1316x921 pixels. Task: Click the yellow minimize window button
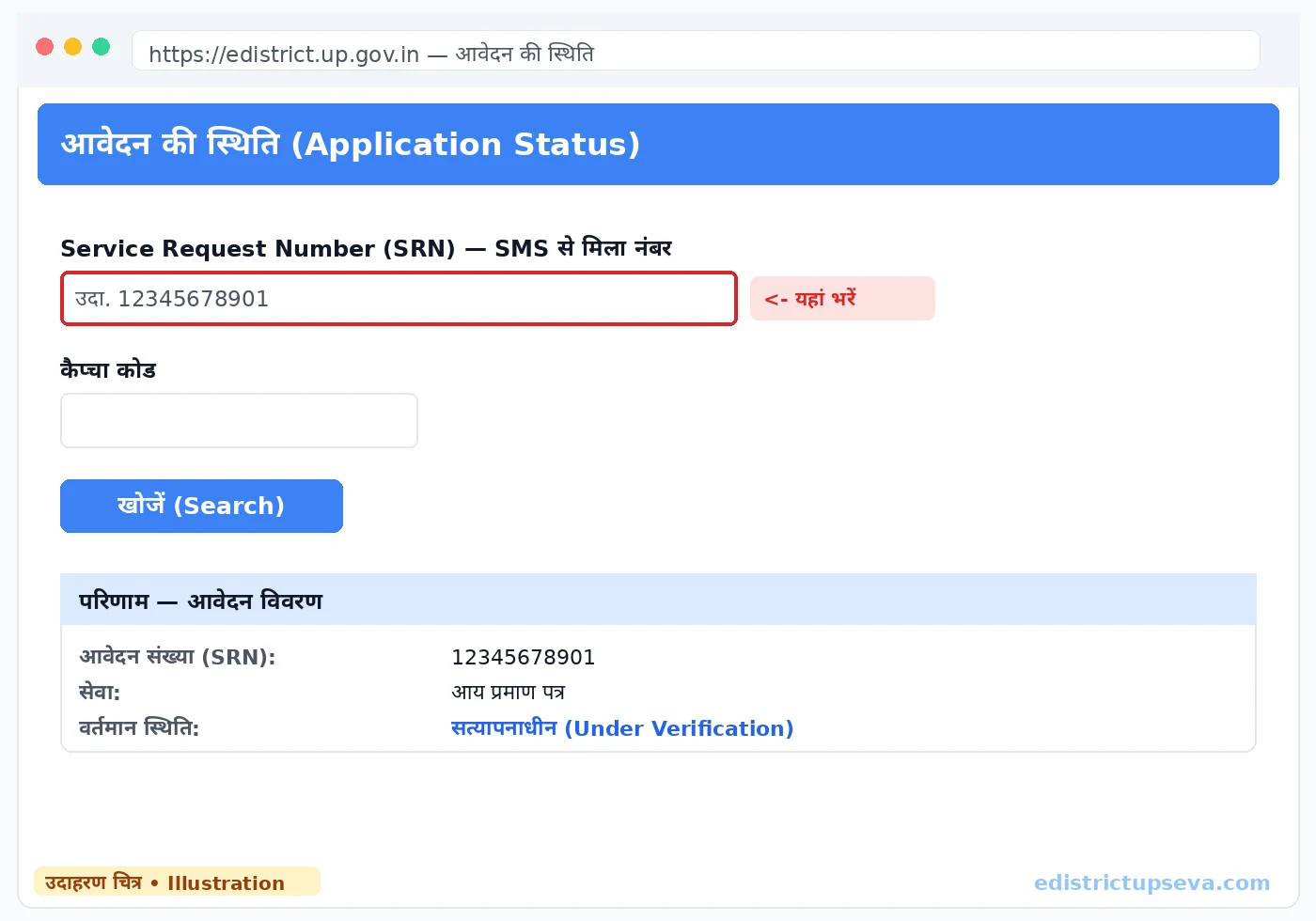73,47
